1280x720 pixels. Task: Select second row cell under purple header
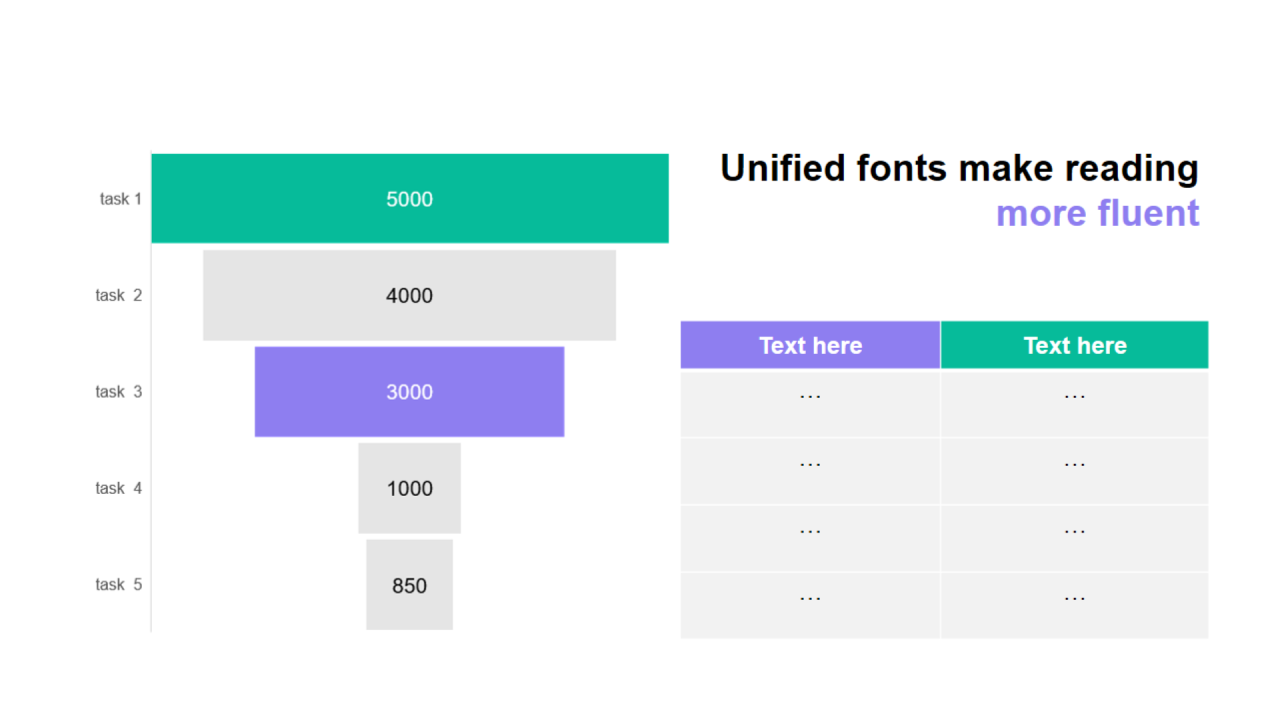810,471
